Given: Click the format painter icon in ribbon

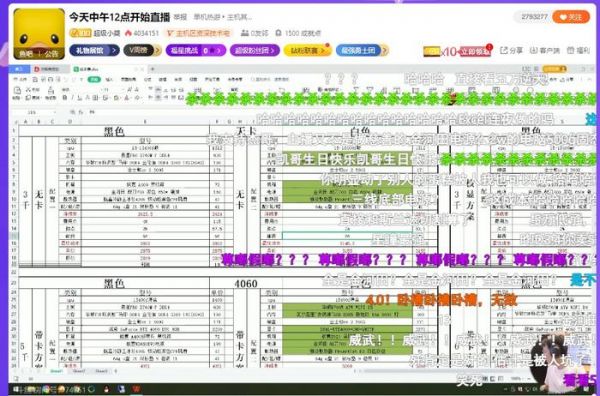Looking at the screenshot, I should tap(51, 93).
